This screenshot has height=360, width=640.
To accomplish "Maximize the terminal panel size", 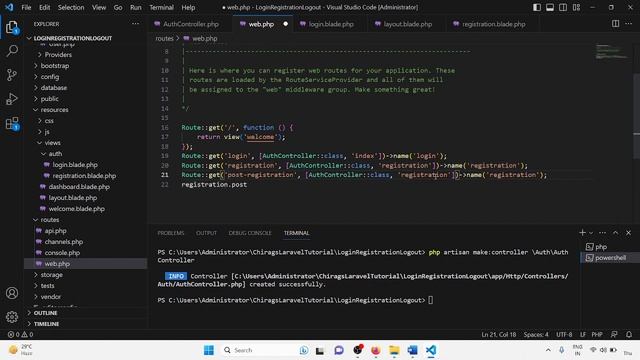I will pos(616,233).
